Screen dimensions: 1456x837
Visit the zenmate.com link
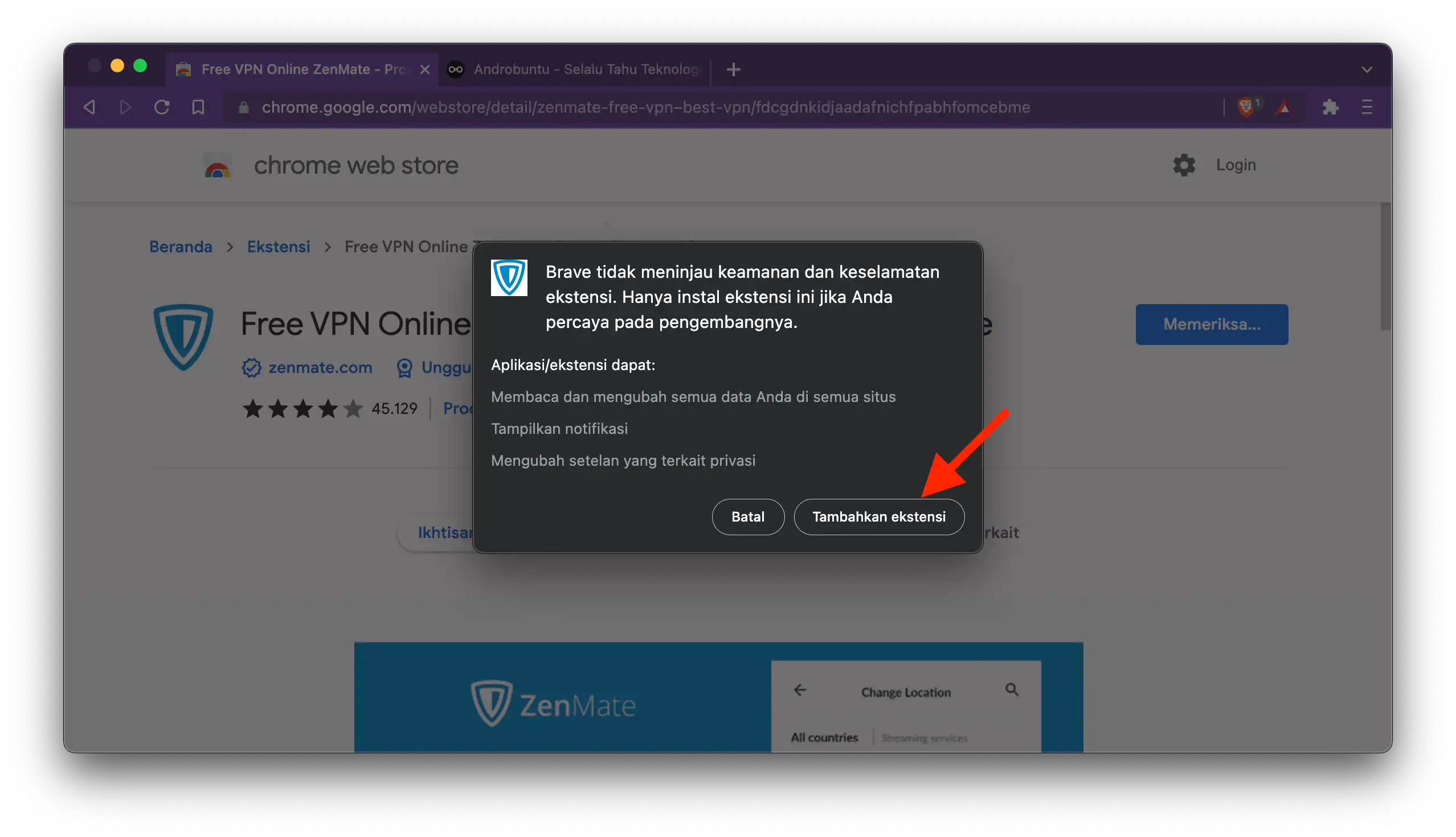(x=320, y=367)
